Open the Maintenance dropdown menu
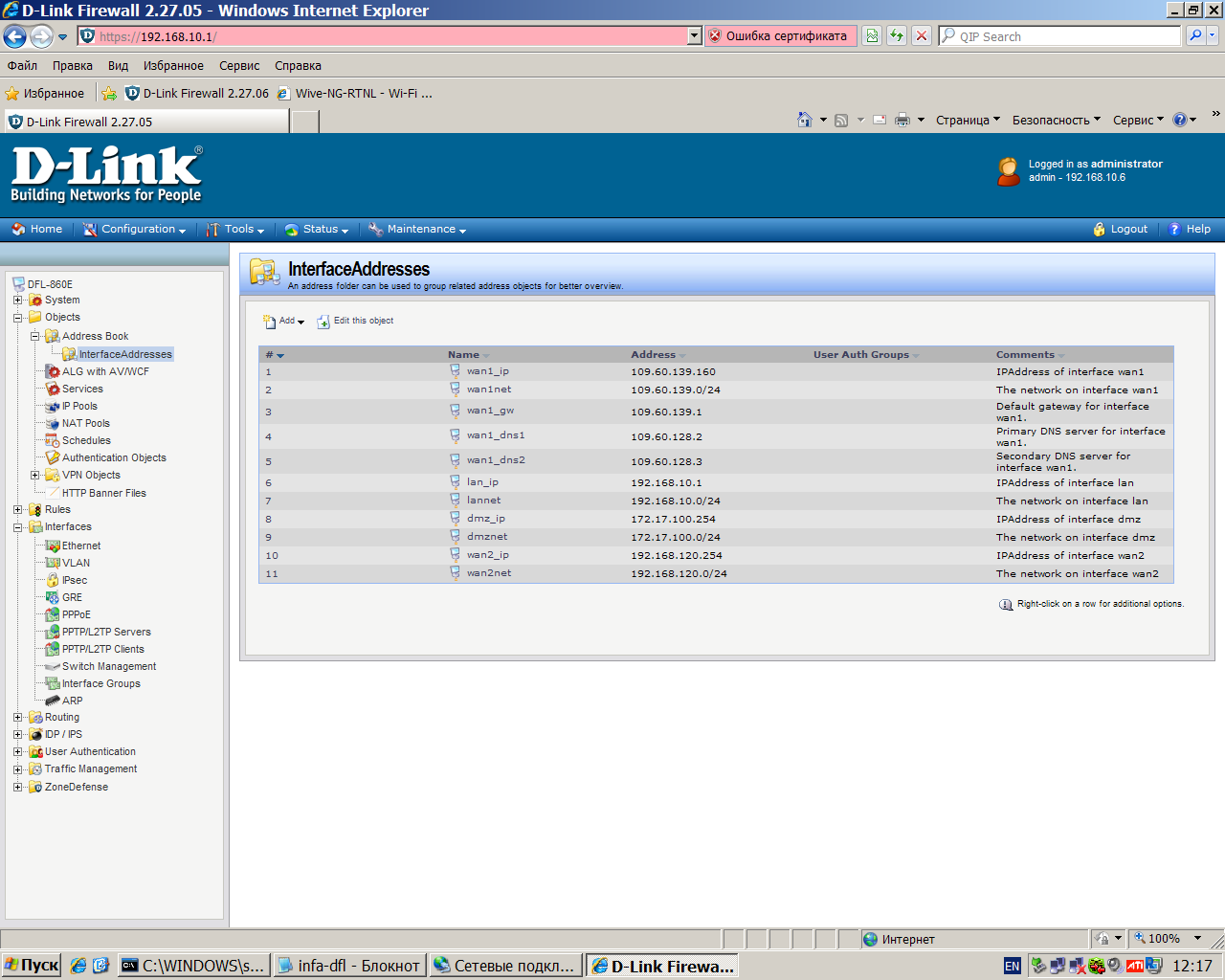This screenshot has height=980, width=1225. [417, 230]
